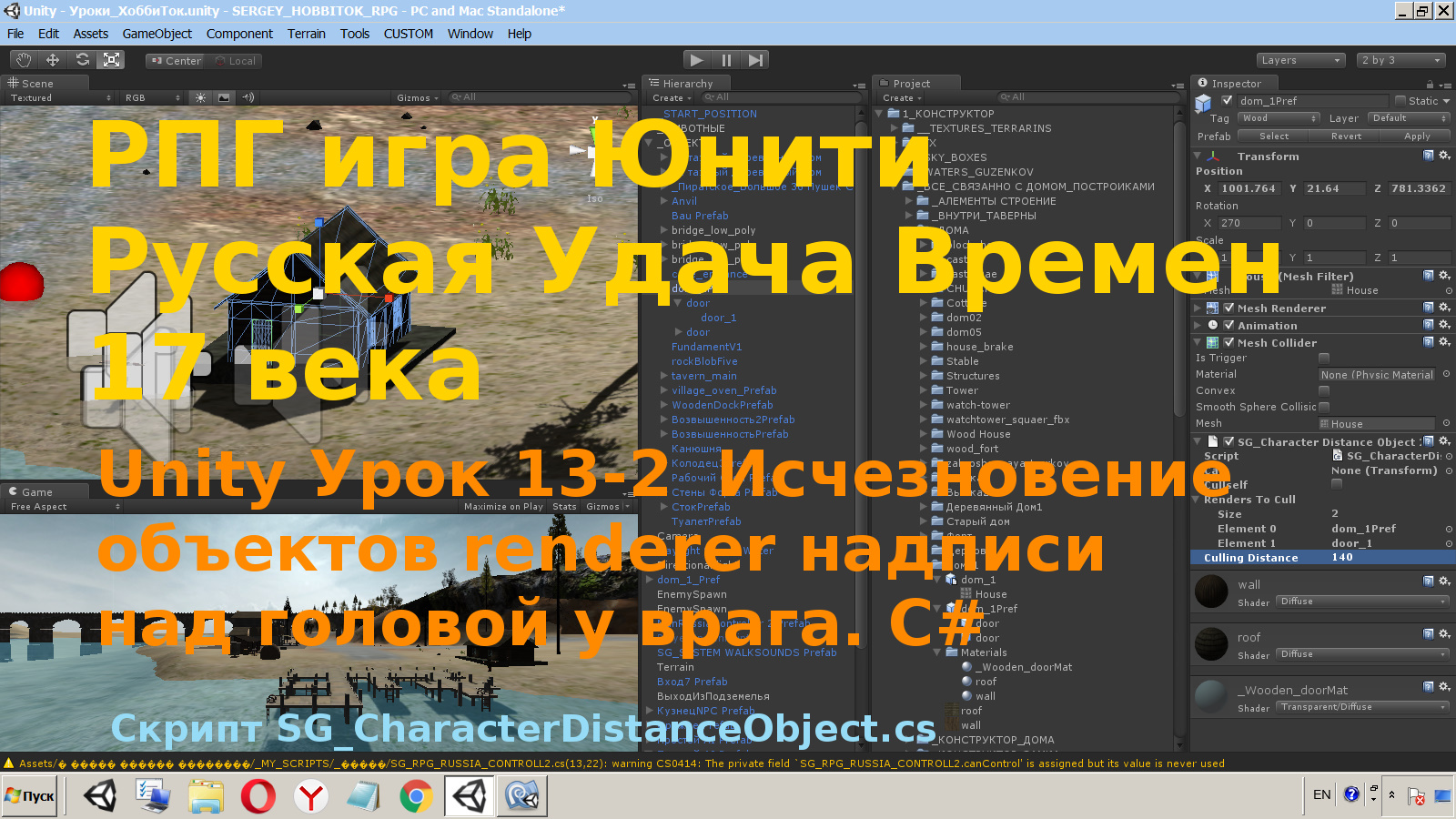Expand the Materials folder in Project panel
This screenshot has height=819, width=1456.
[x=935, y=652]
